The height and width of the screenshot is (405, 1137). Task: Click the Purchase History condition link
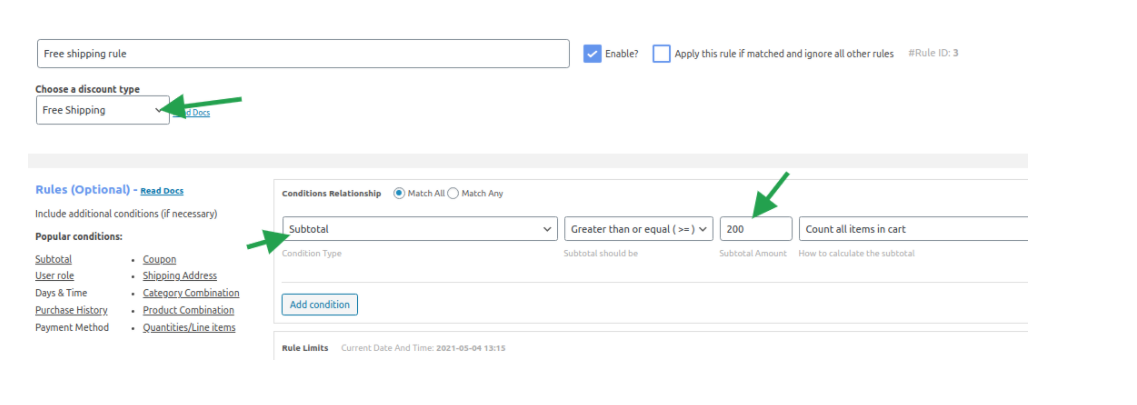click(x=71, y=310)
